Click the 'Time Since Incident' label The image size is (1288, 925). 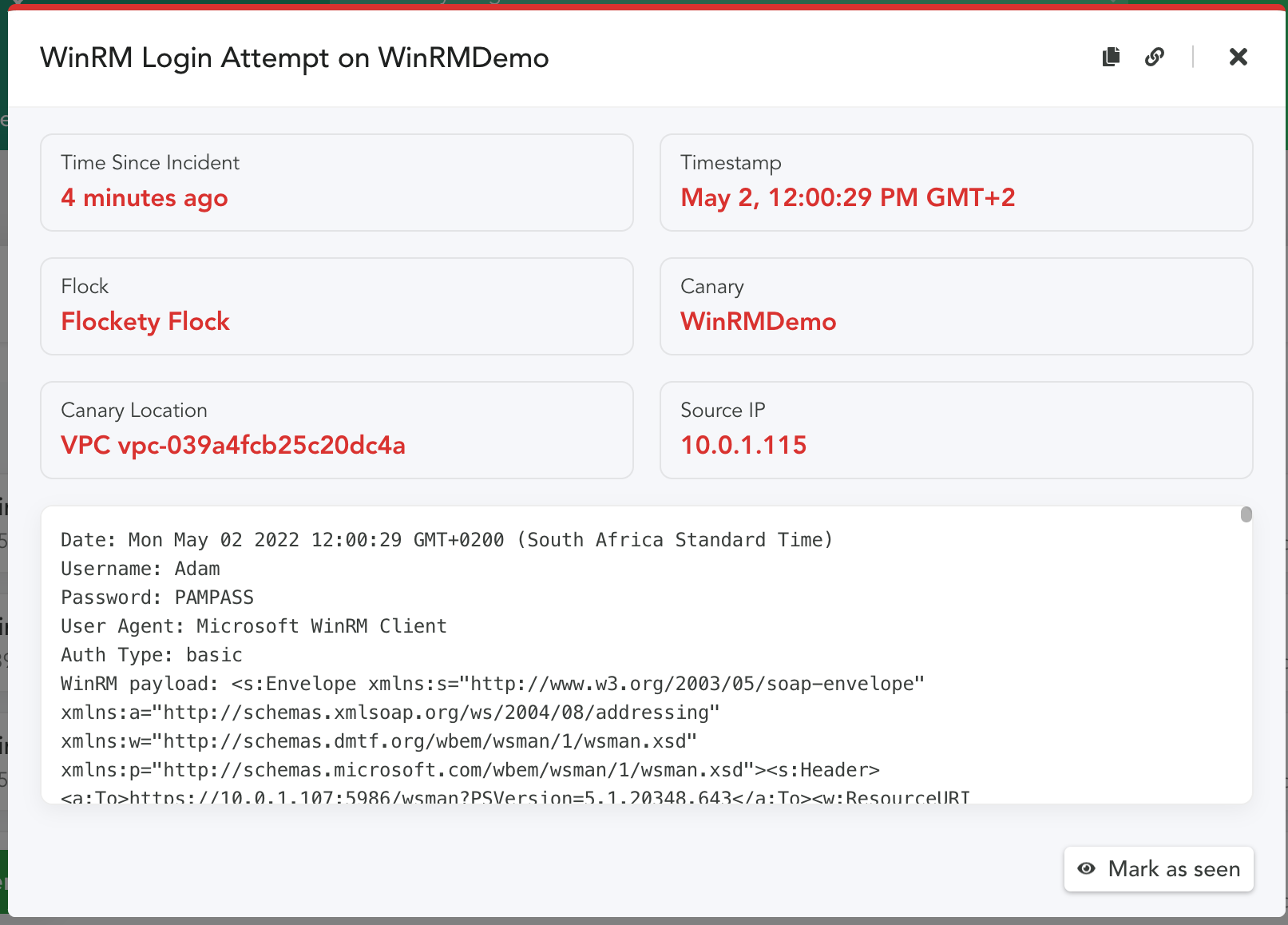(x=150, y=162)
